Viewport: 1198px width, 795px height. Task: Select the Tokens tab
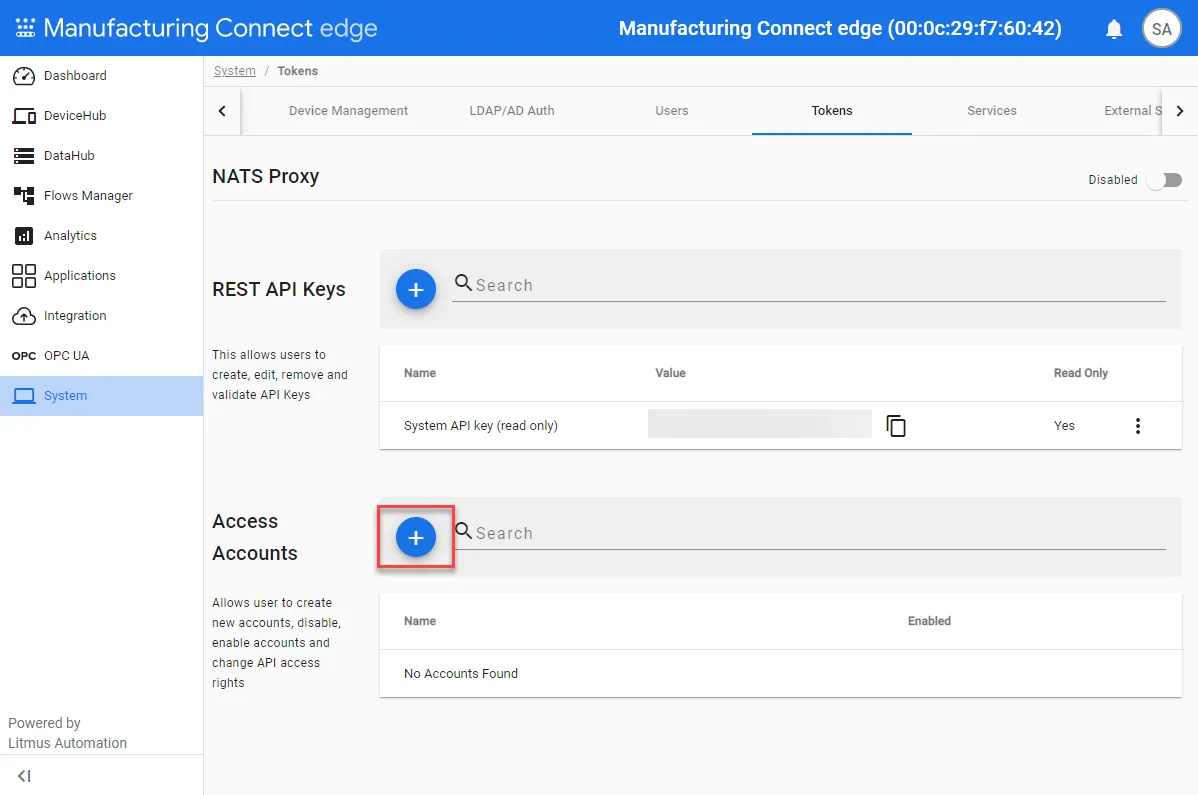click(831, 111)
